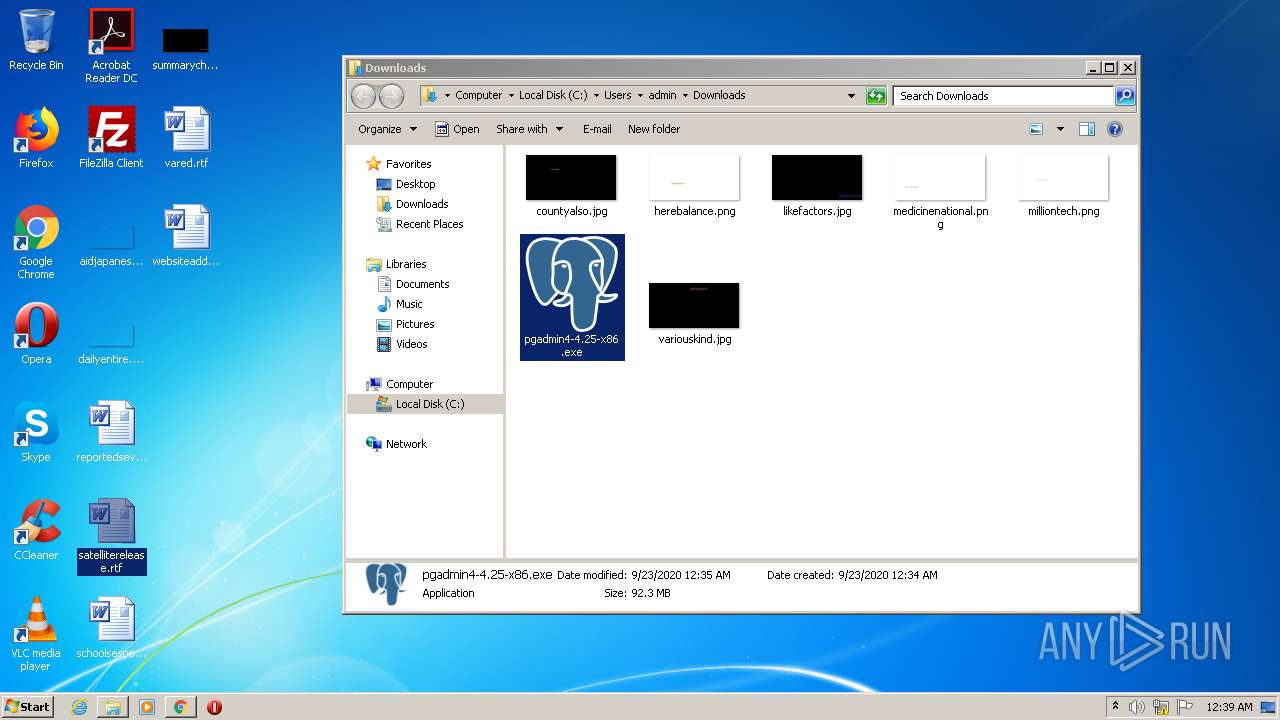Open address bar history dropdown
The image size is (1280, 720).
click(x=851, y=96)
